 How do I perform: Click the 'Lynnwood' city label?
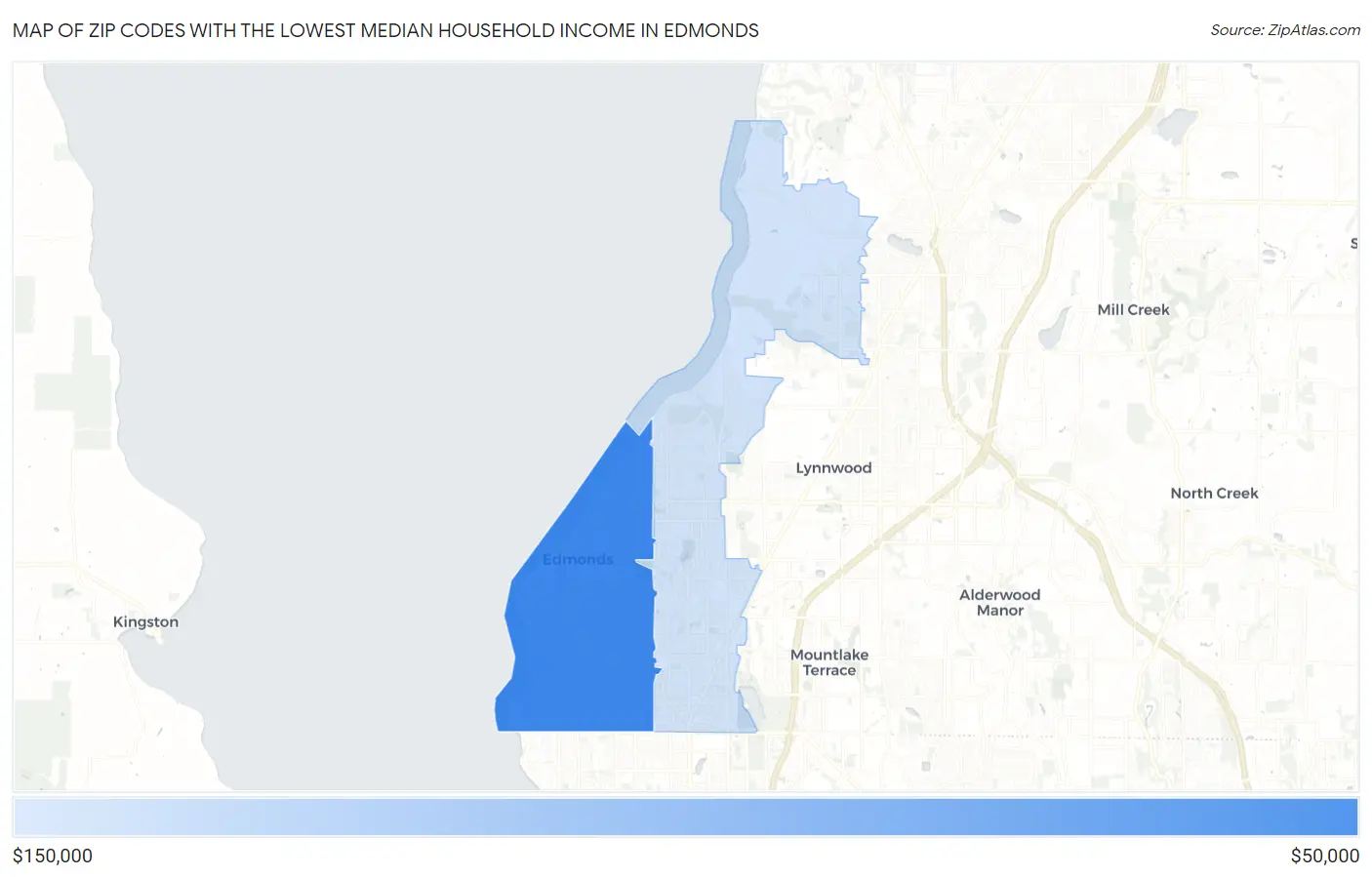(833, 467)
